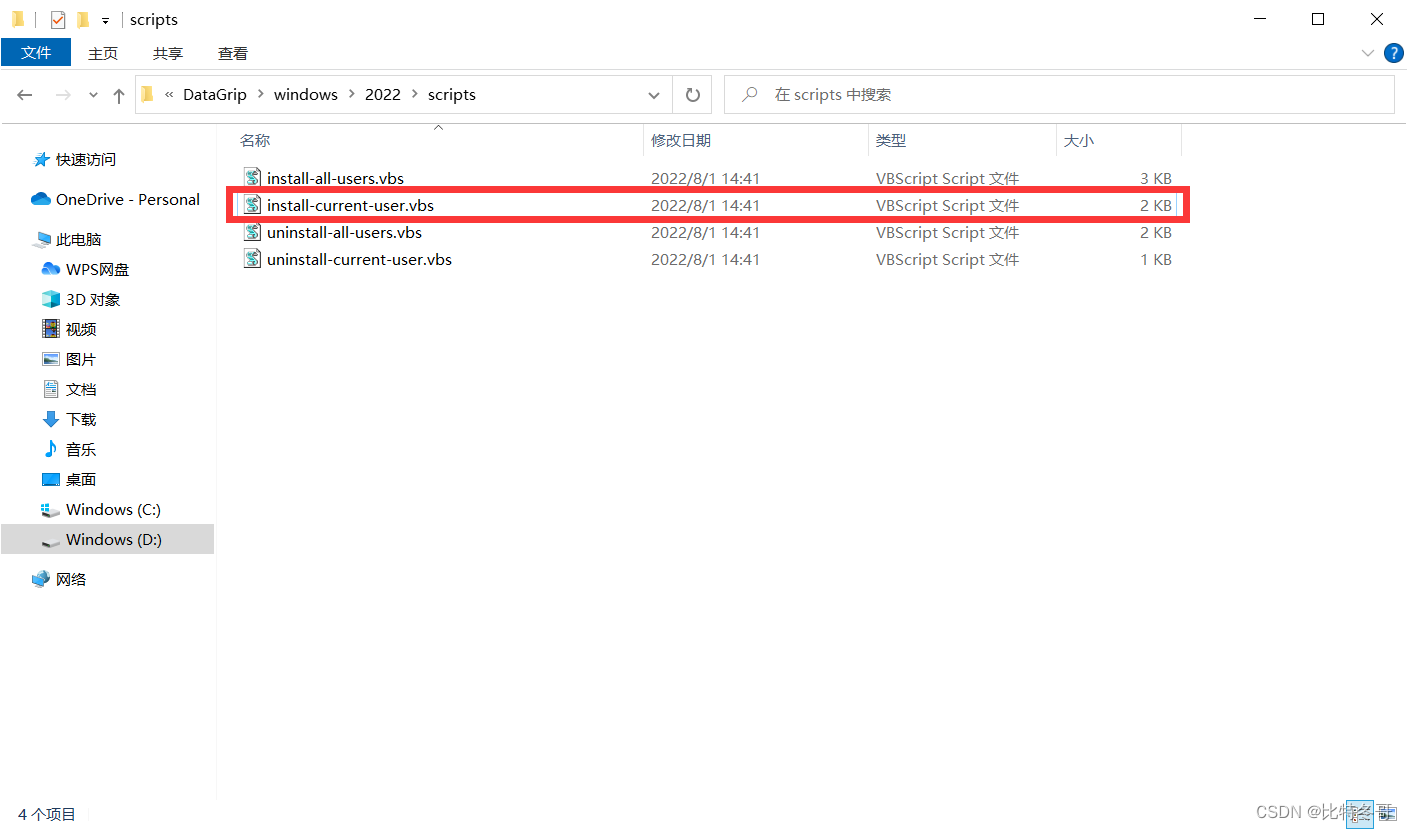1408x830 pixels.
Task: Open 3D 对象 folder in sidebar
Action: click(x=92, y=300)
